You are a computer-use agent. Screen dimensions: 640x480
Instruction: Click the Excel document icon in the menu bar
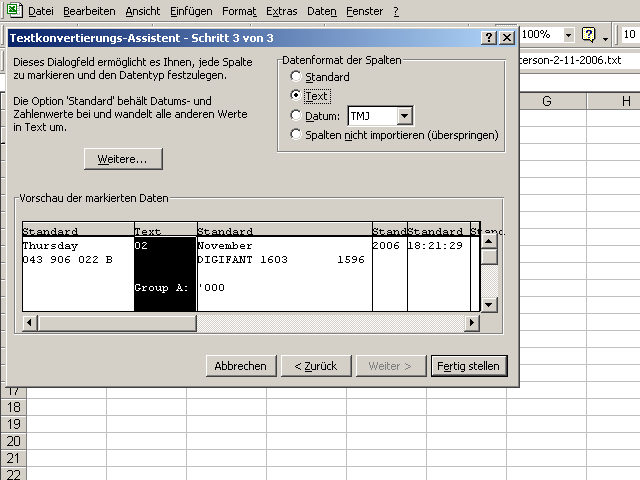coord(14,10)
